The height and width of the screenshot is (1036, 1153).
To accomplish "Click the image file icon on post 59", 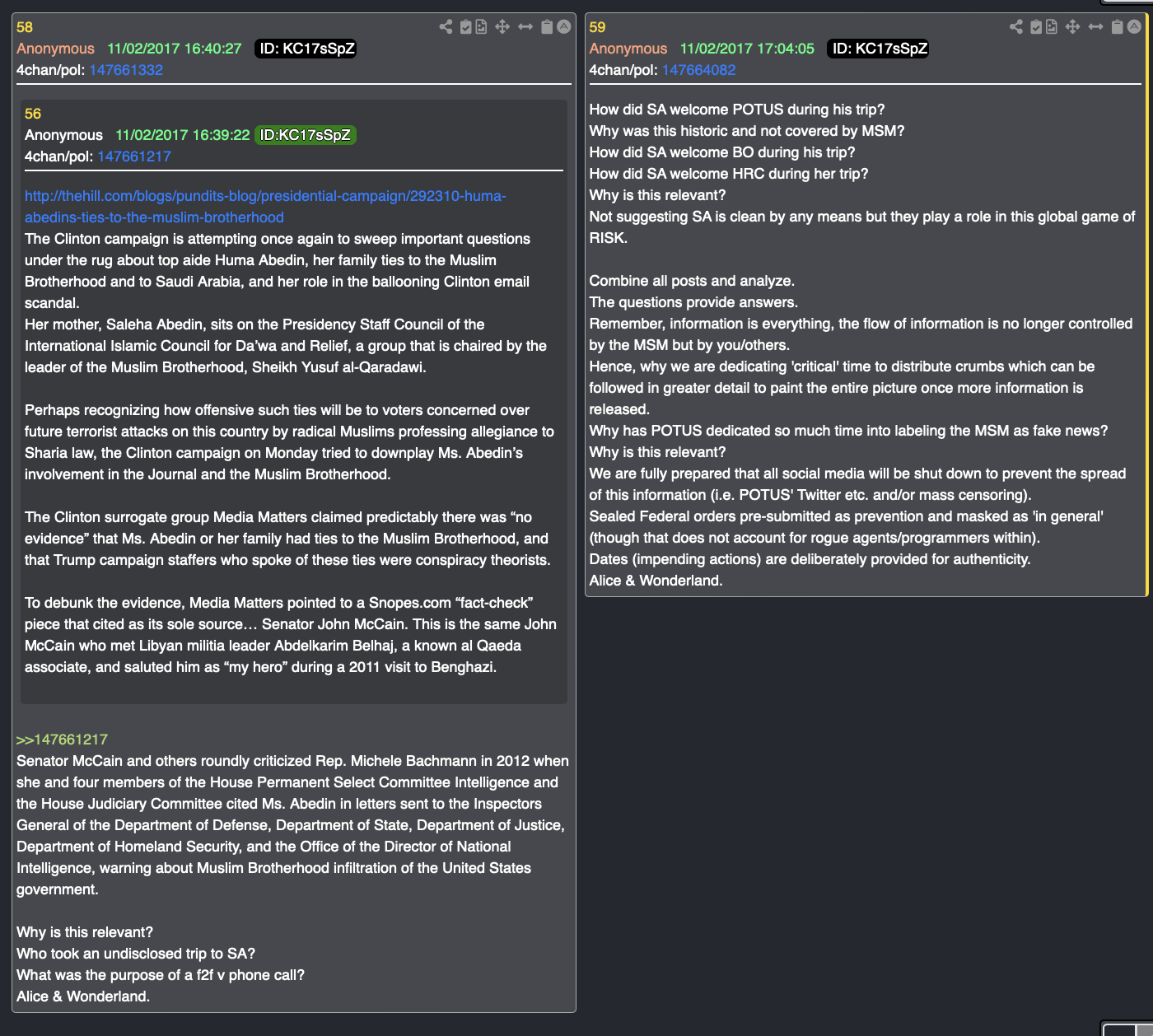I will coord(1052,26).
